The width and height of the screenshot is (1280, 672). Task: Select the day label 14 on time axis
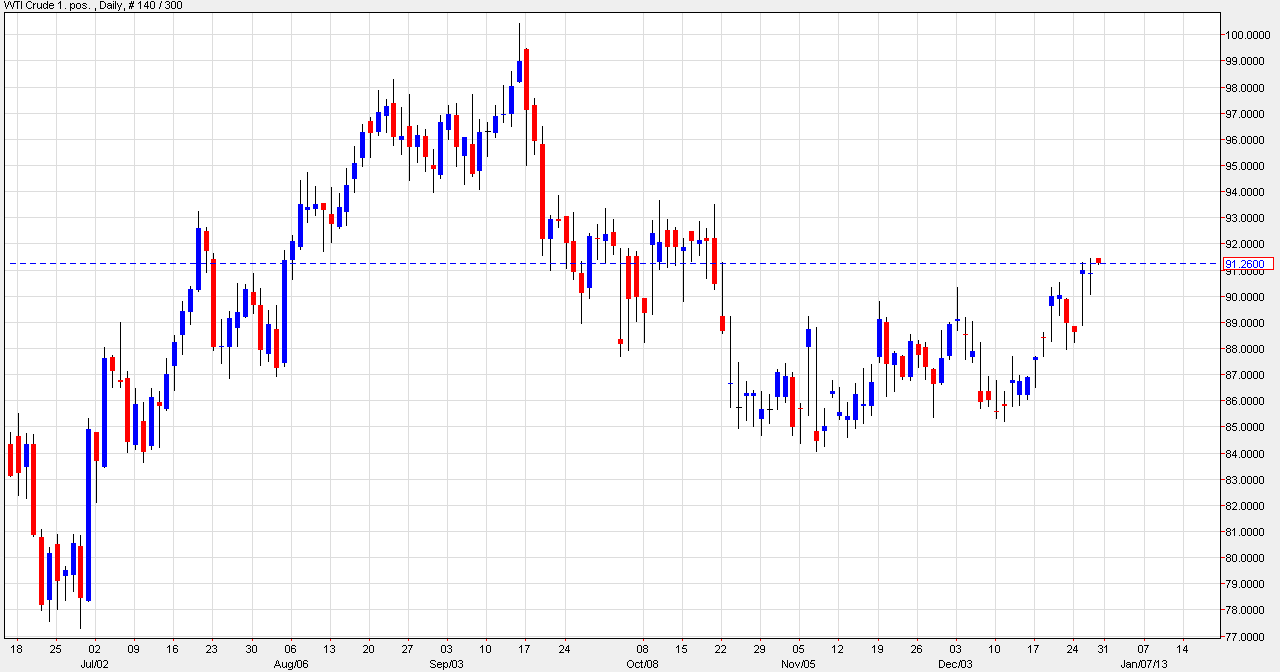1182,647
